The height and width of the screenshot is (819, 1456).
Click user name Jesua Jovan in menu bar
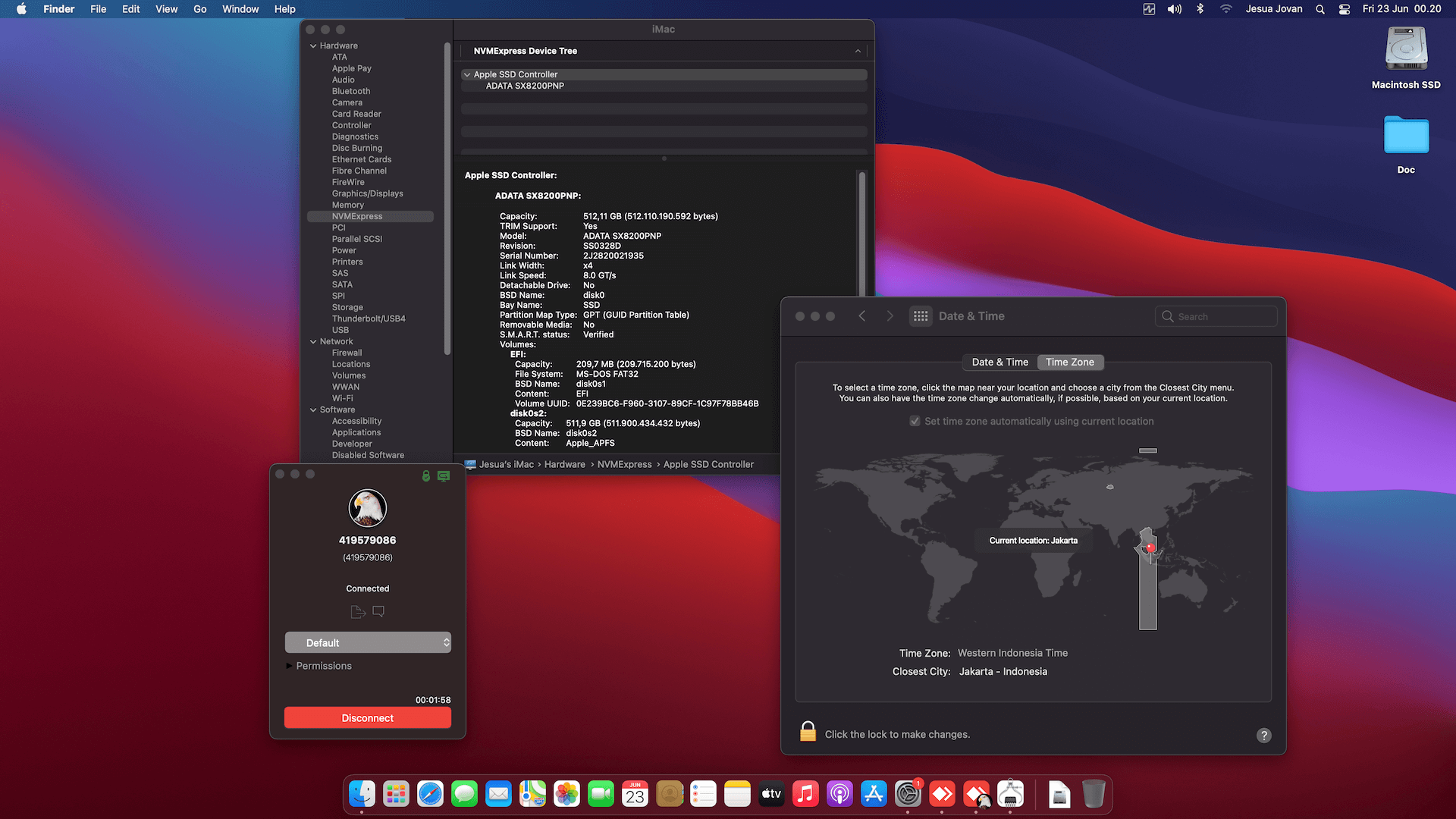point(1274,9)
